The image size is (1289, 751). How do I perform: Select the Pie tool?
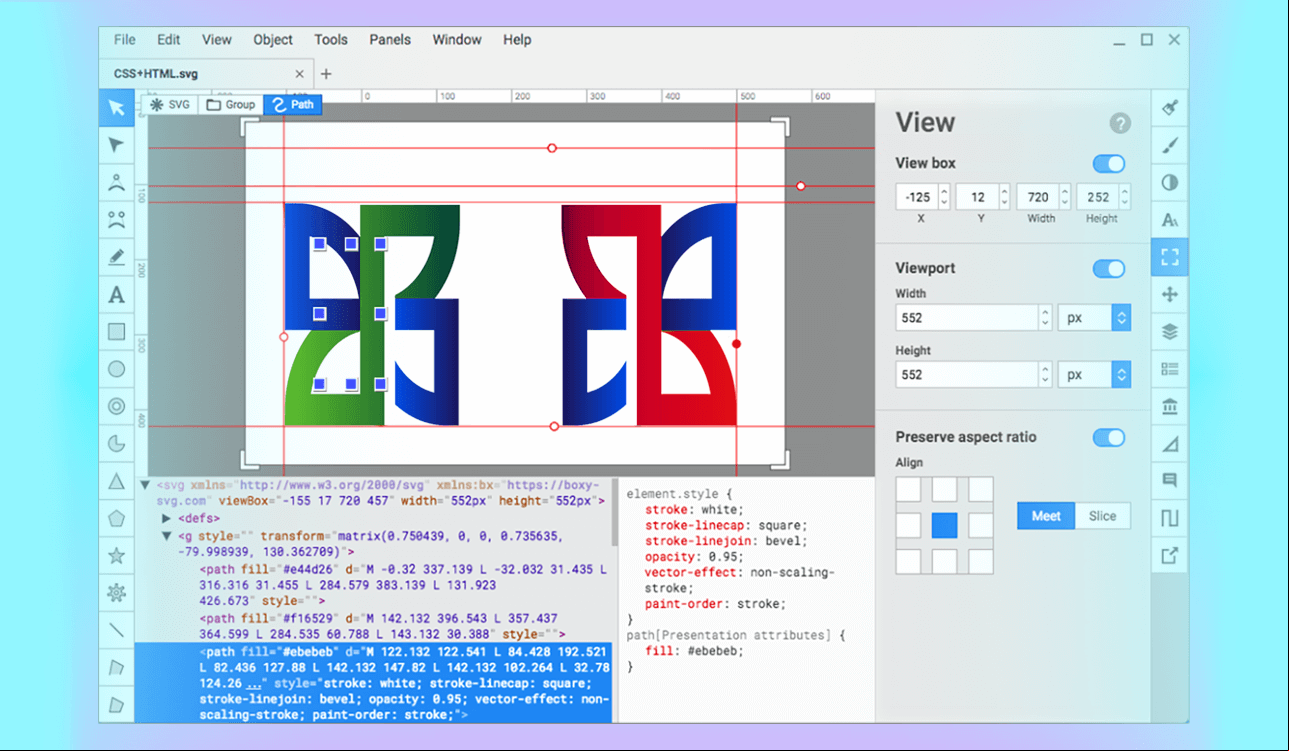117,444
